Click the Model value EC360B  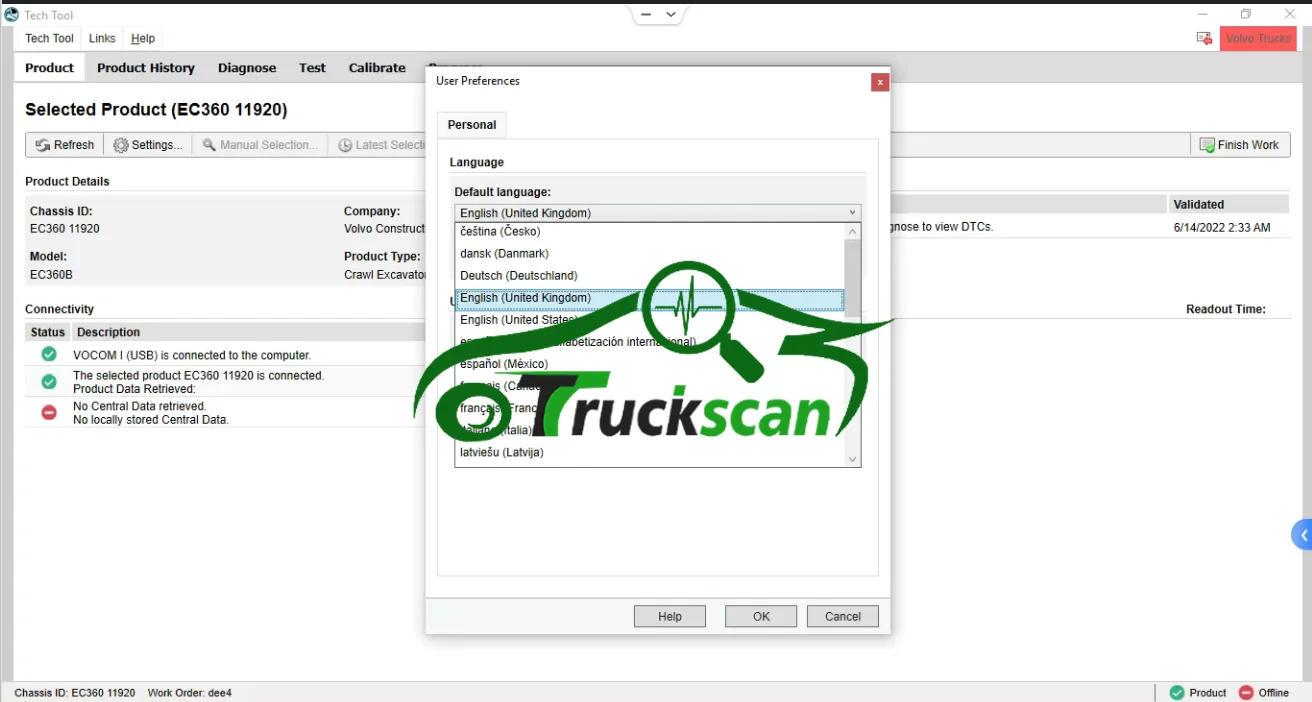point(51,274)
